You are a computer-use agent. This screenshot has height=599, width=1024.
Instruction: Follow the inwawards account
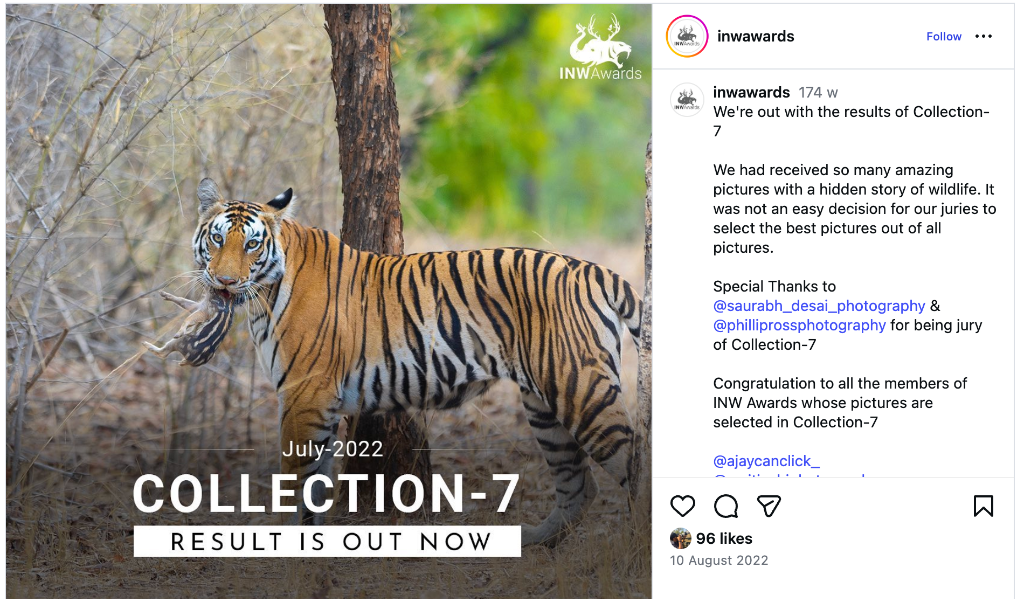pos(943,37)
